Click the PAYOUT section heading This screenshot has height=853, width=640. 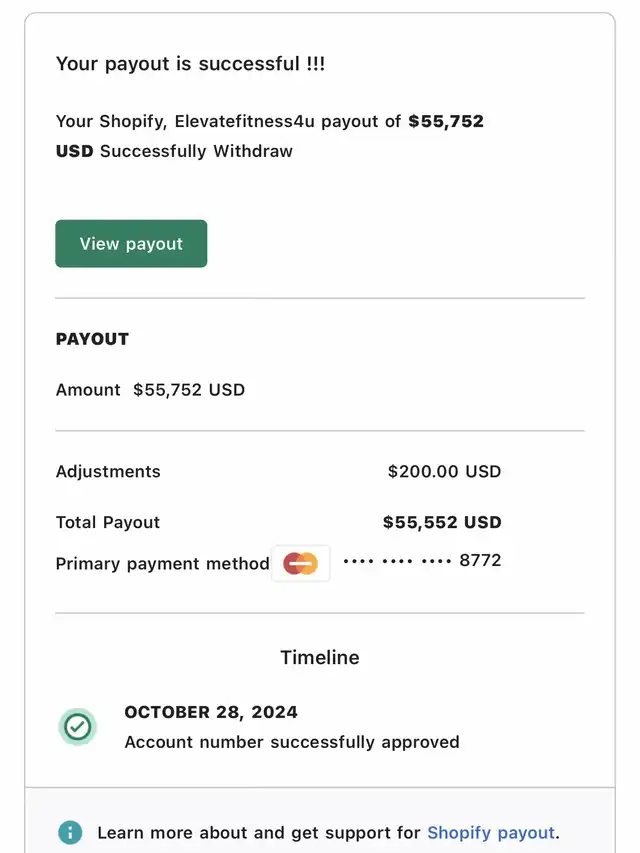tap(92, 339)
